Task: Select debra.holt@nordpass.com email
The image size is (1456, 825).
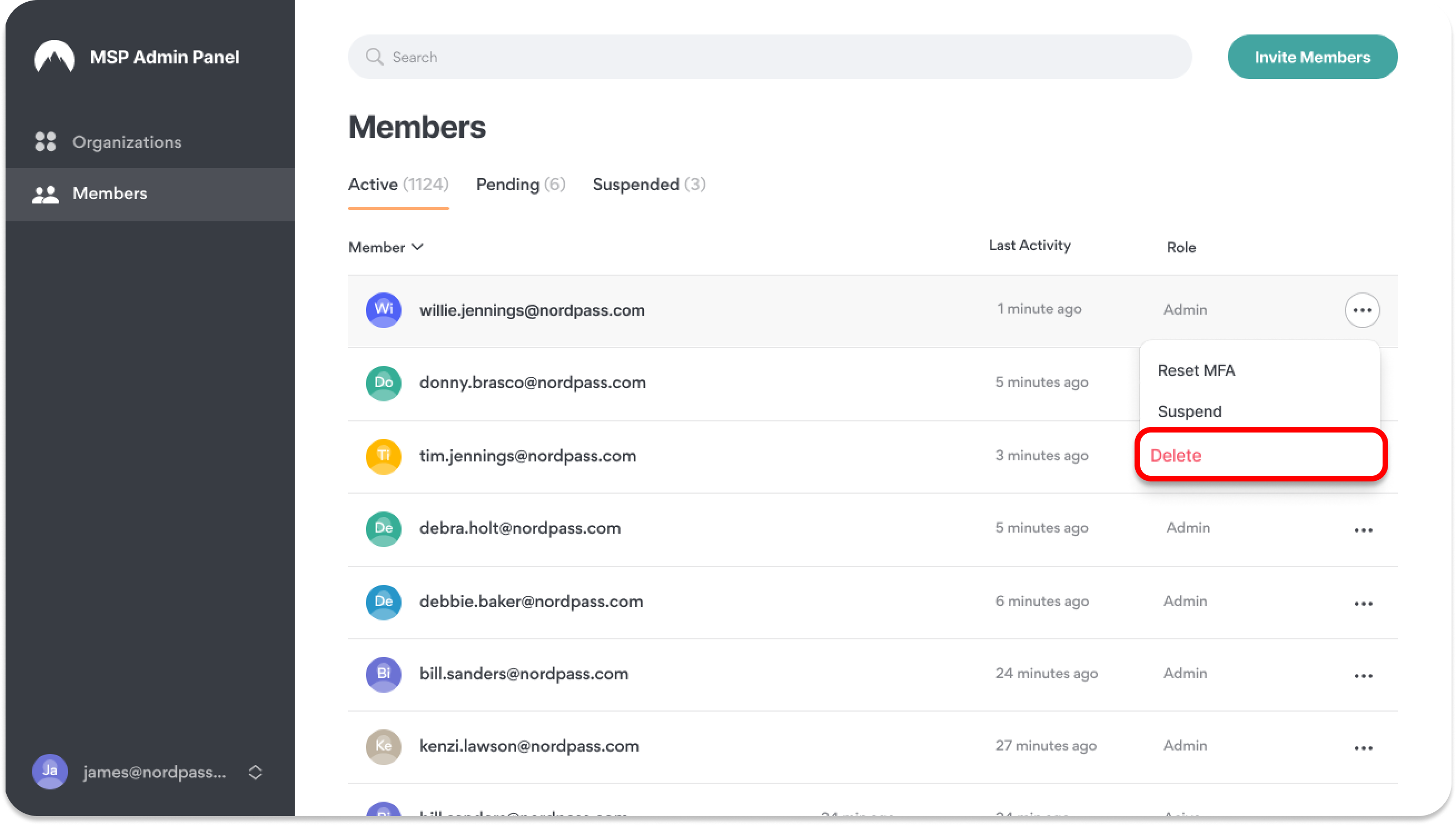Action: pyautogui.click(x=519, y=529)
